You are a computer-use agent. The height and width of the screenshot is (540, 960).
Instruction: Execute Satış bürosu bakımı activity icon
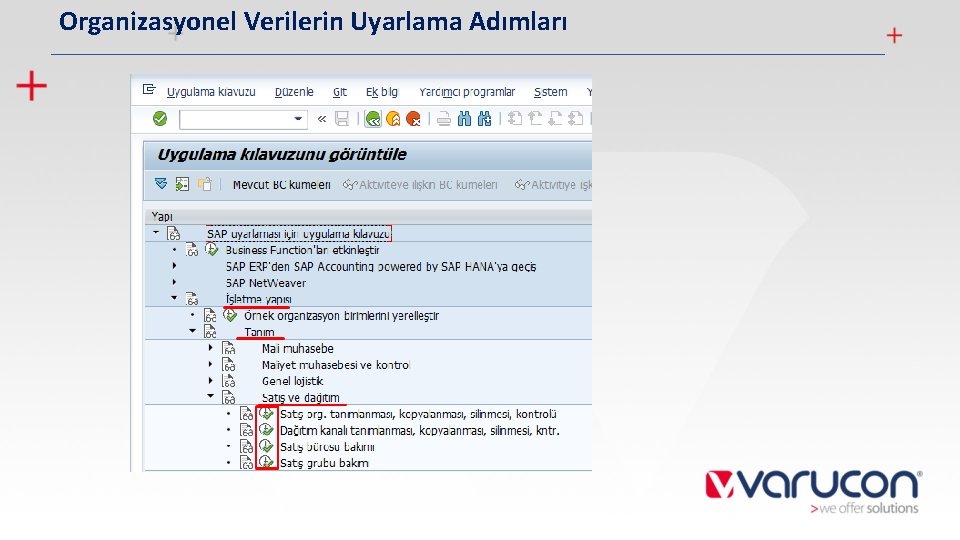tap(266, 446)
